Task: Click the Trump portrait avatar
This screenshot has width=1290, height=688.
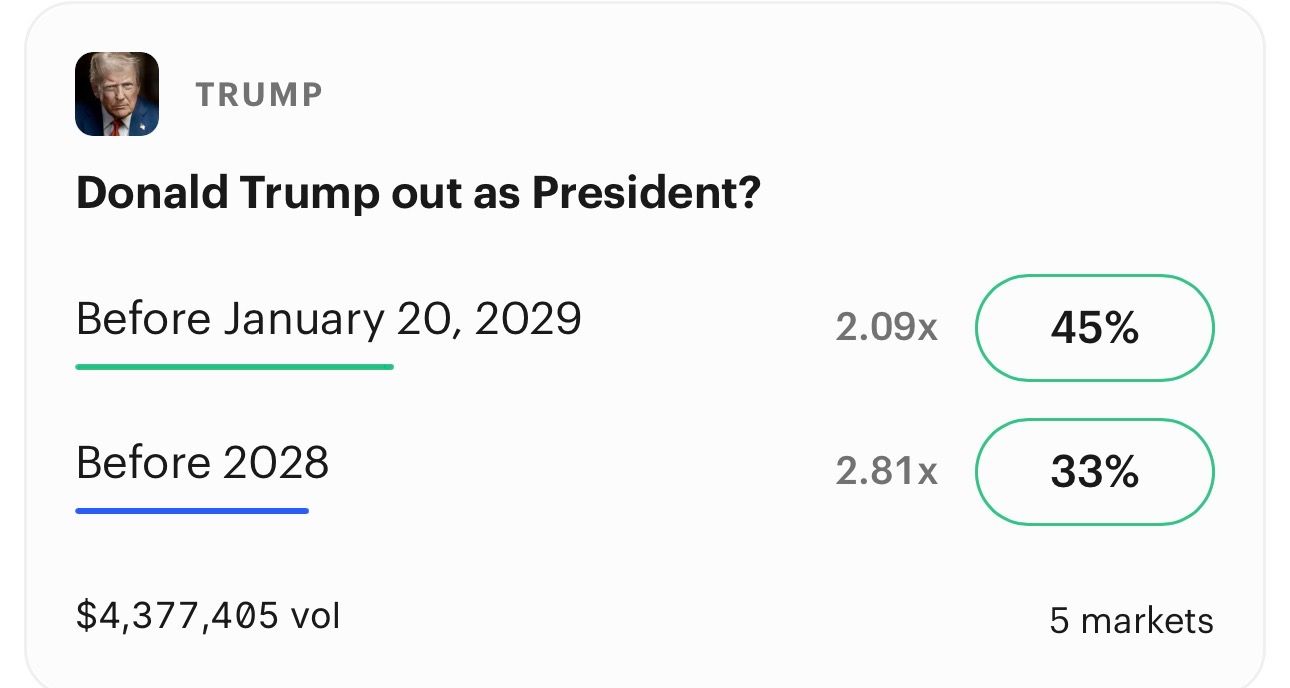Action: tap(117, 94)
